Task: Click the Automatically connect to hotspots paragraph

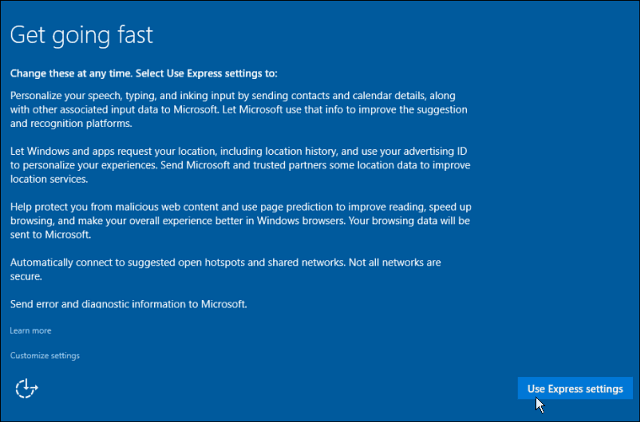Action: tap(225, 269)
